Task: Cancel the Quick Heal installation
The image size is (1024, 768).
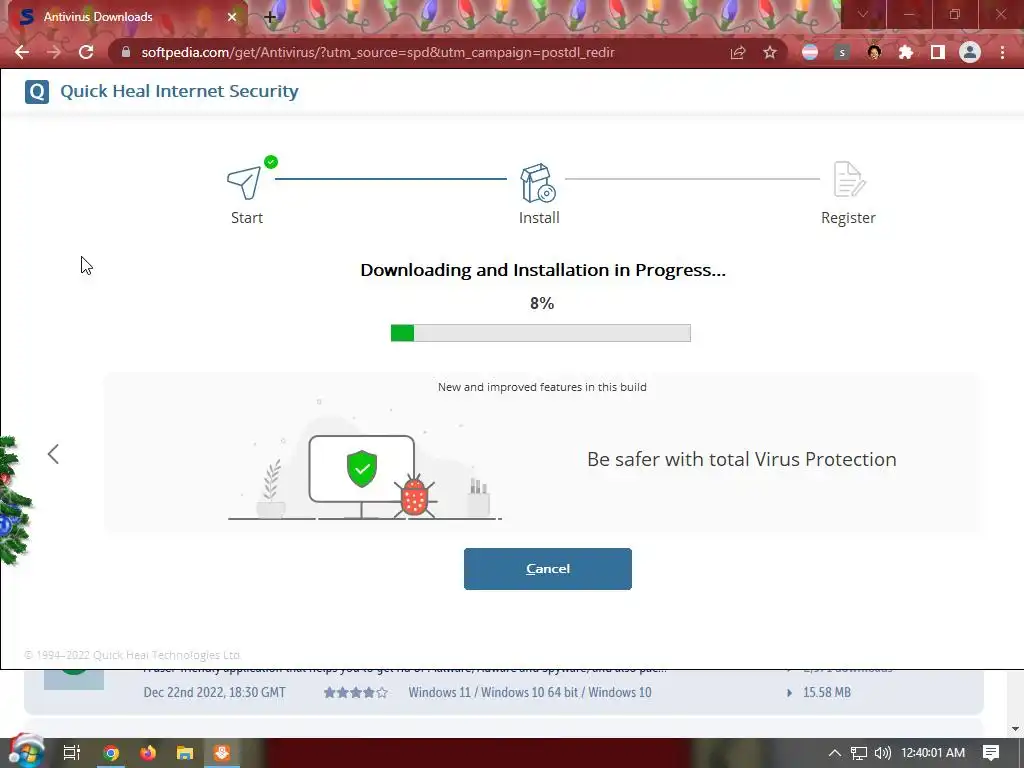Action: (x=547, y=569)
